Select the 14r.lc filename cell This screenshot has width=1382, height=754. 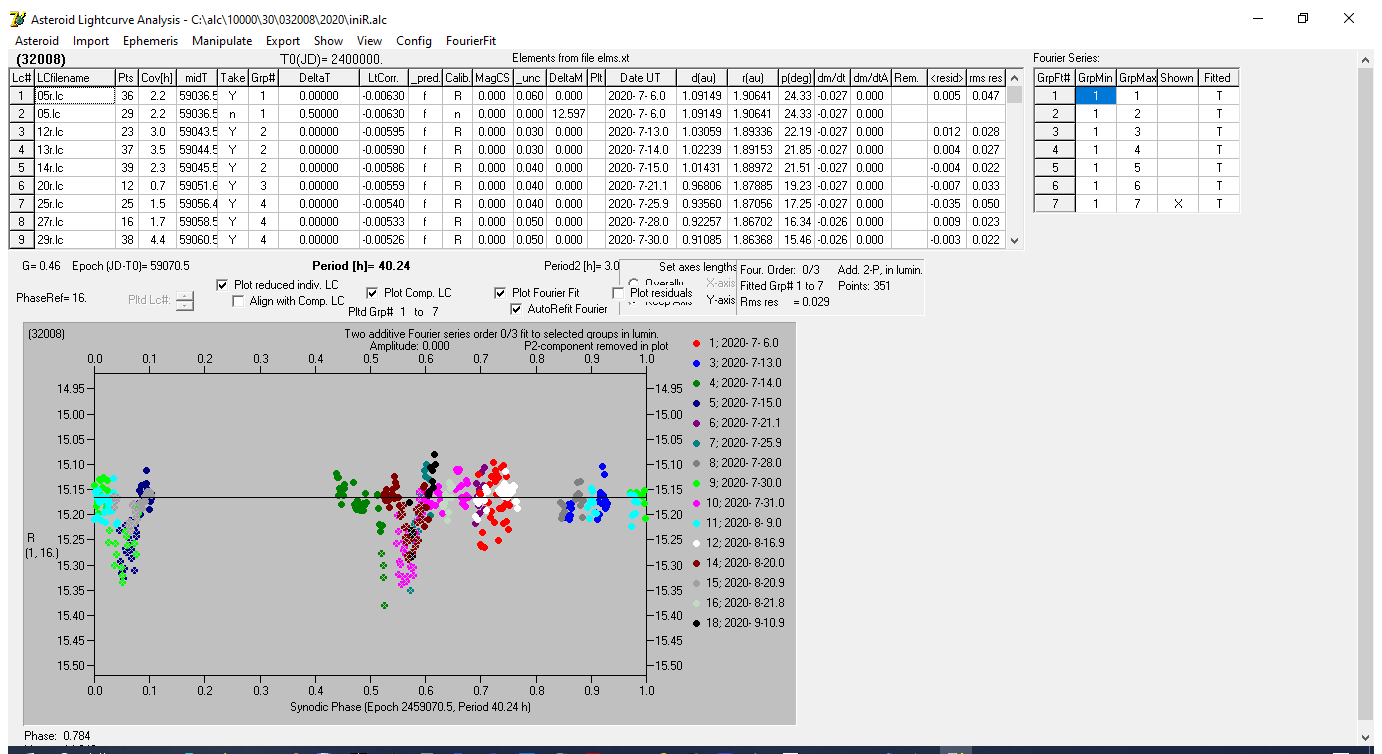[73, 168]
